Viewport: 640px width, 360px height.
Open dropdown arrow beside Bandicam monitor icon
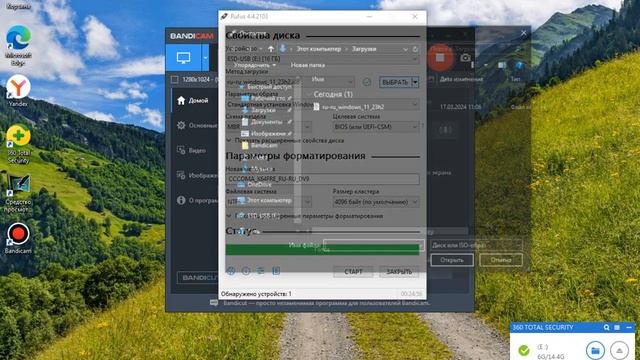[x=205, y=58]
